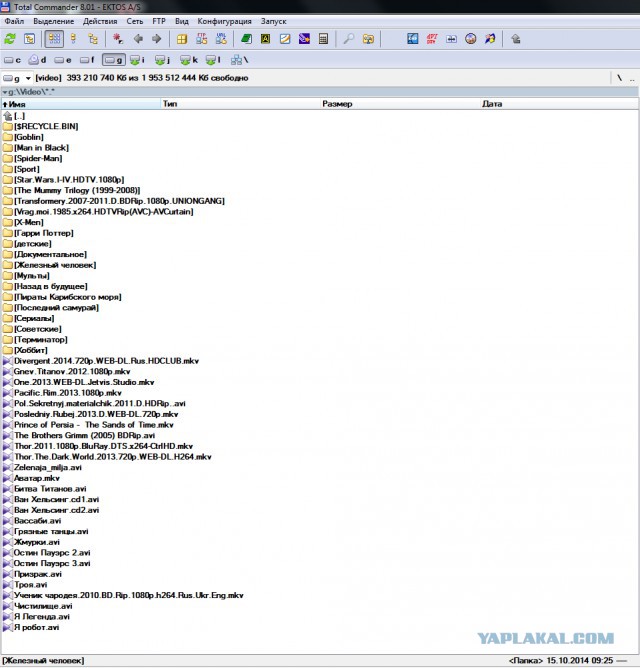
Task: Switch to network drive j
Action: (162, 60)
